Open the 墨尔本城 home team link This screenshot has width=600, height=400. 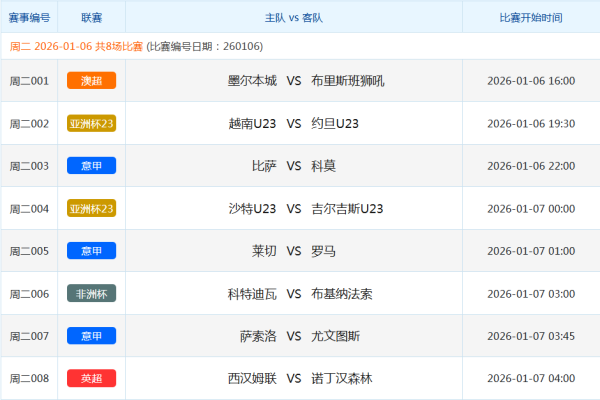252,81
